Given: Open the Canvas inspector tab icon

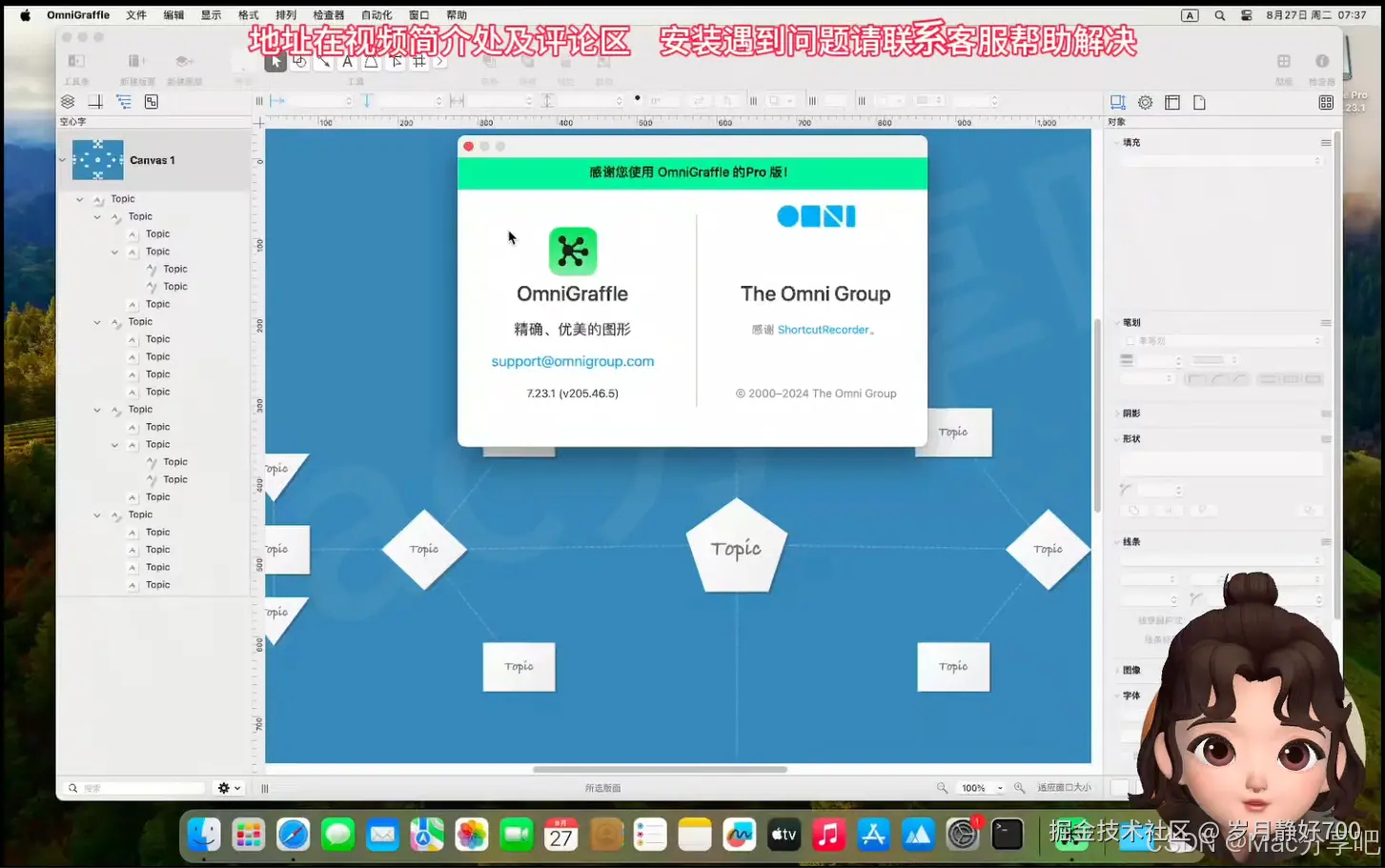Looking at the screenshot, I should coord(1172,103).
